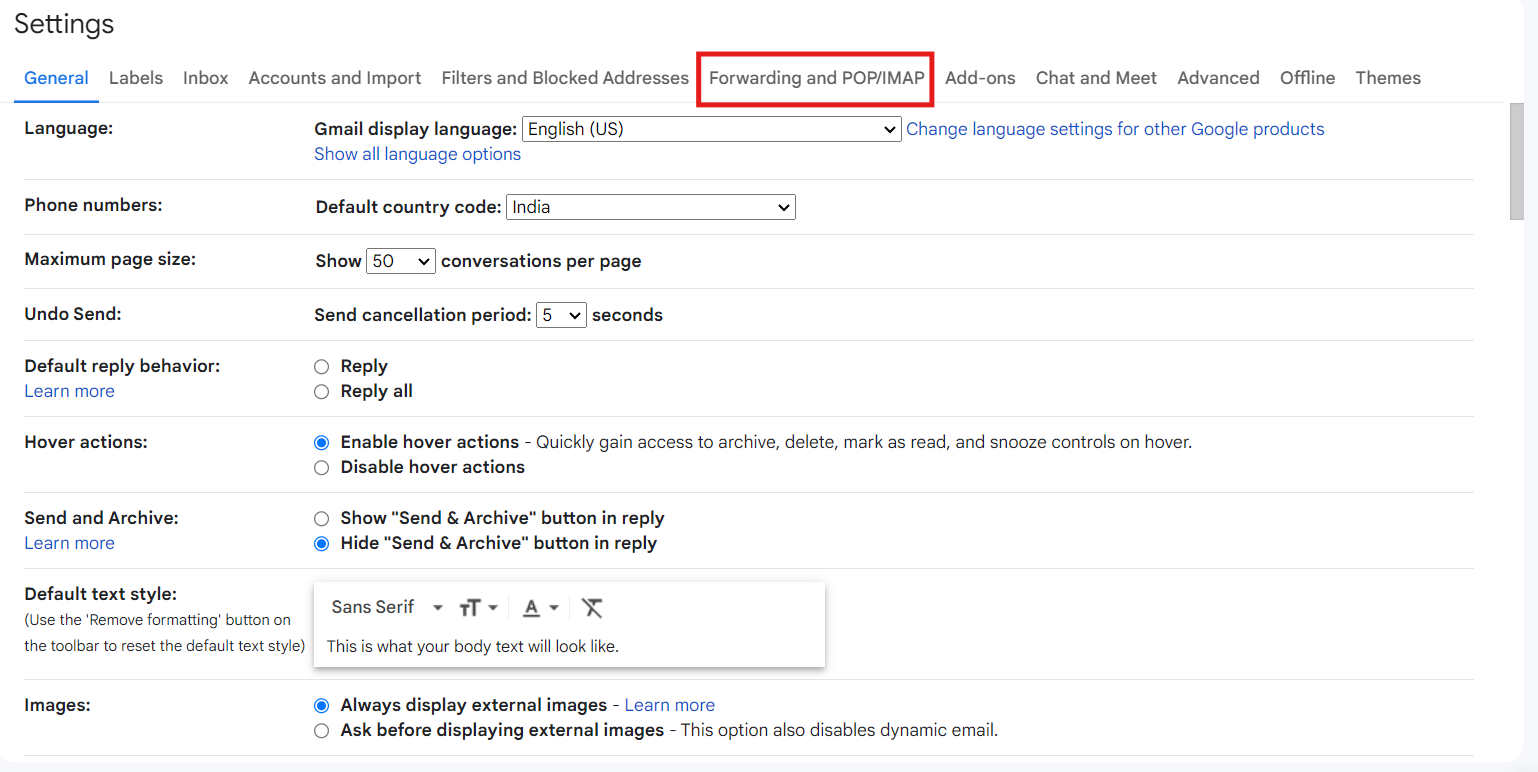Open the text color picker icon

click(x=540, y=608)
